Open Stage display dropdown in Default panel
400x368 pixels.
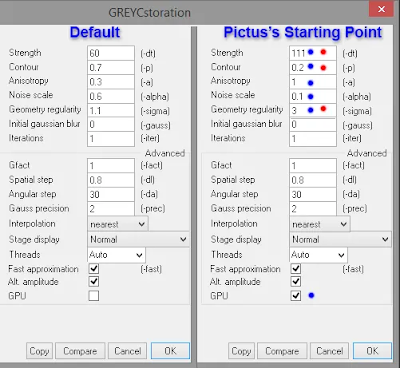[x=139, y=239]
